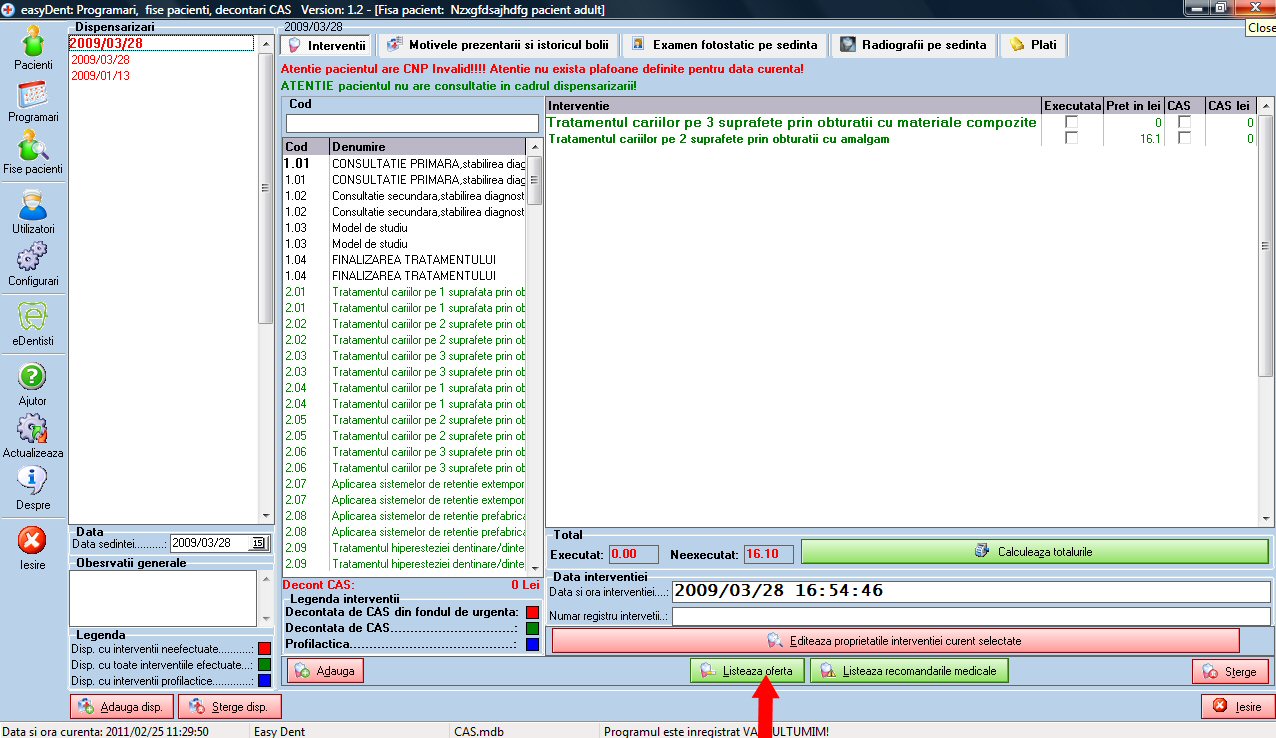Click the Listeaza oferta button
Viewport: 1276px width, 738px height.
click(746, 671)
